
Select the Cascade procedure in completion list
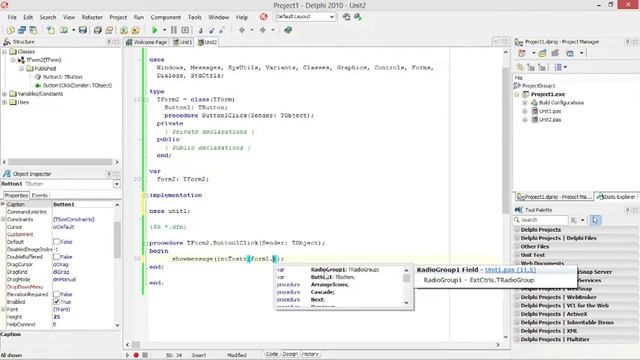click(339, 292)
